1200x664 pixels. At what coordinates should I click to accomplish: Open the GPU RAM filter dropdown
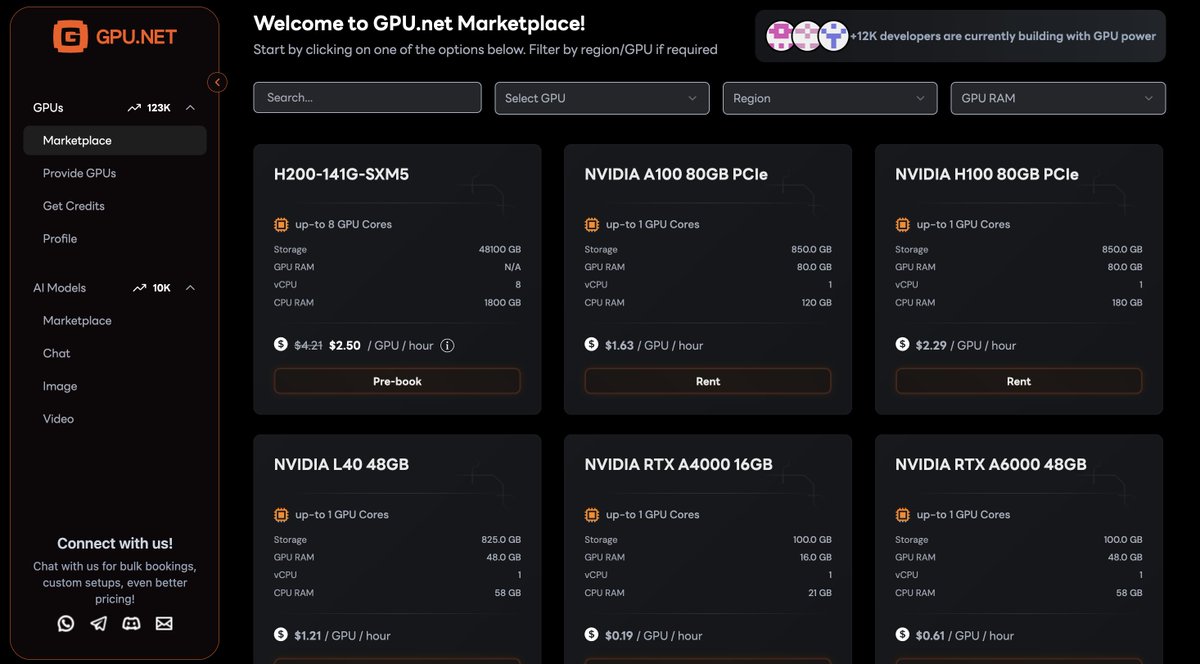click(1058, 98)
